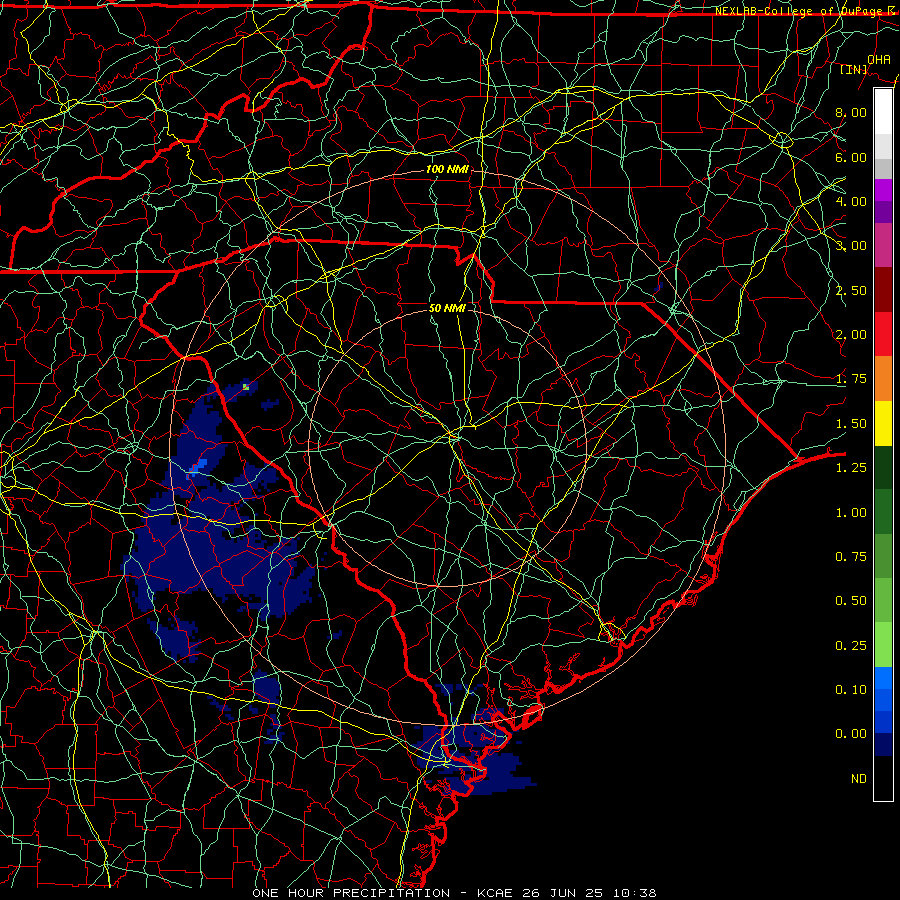Select the yellow swatch beside 1.50
Viewport: 900px width, 900px height.
tap(883, 423)
